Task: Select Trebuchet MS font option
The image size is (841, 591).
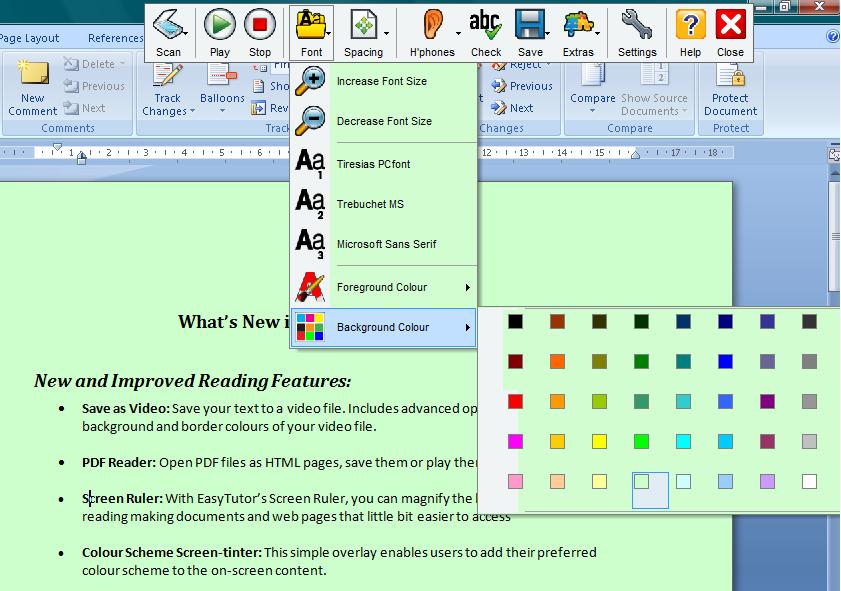Action: 383,204
